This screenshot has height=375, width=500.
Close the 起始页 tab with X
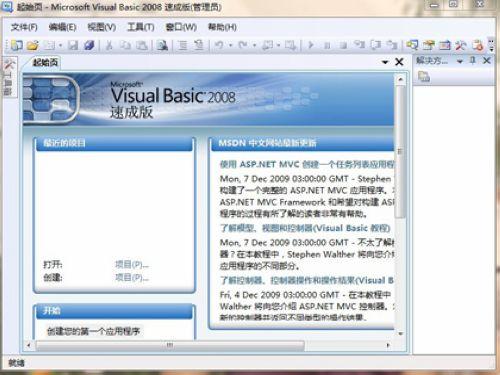click(x=399, y=62)
